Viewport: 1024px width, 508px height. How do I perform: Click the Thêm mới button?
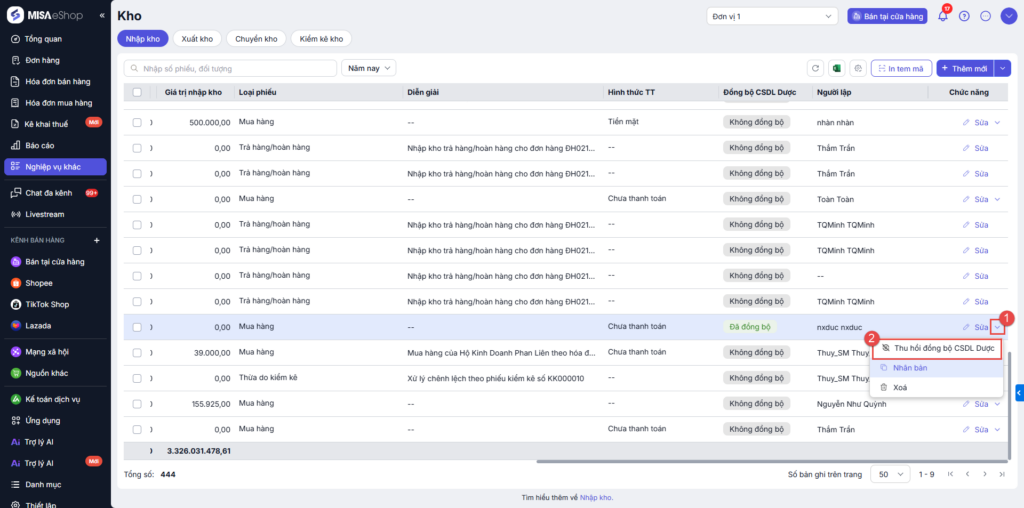(x=963, y=68)
